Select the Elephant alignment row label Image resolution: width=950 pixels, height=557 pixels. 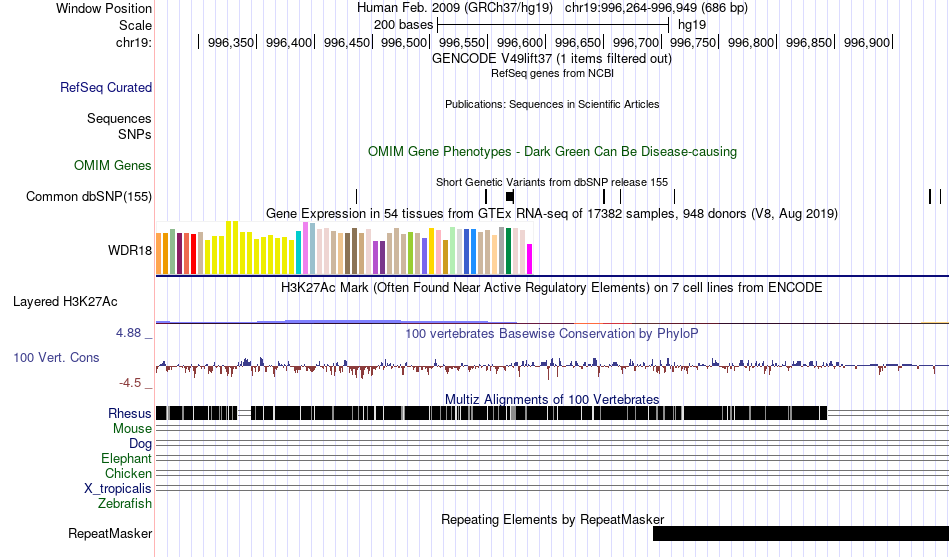pos(127,459)
